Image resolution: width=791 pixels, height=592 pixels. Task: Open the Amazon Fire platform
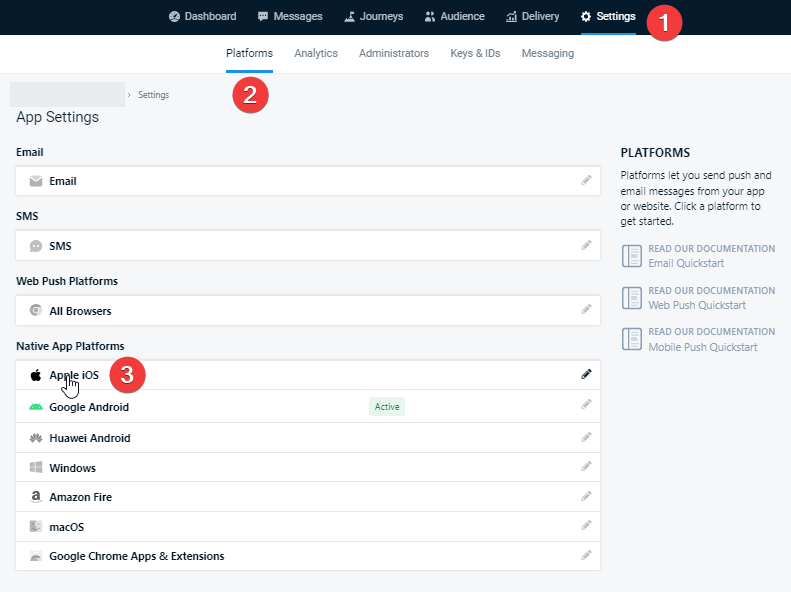tap(308, 497)
